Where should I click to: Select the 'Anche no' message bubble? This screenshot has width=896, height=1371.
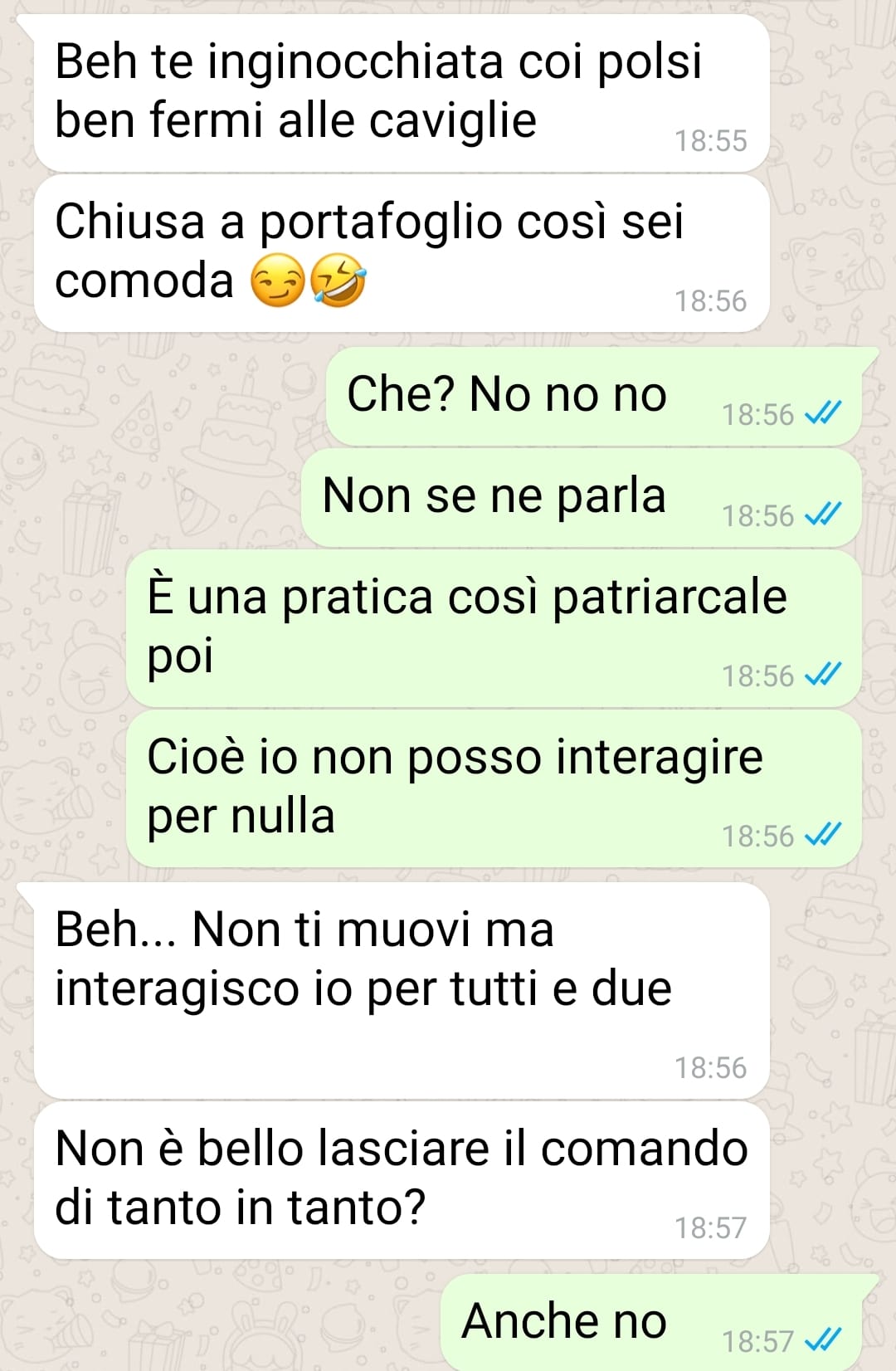pyautogui.click(x=651, y=1323)
